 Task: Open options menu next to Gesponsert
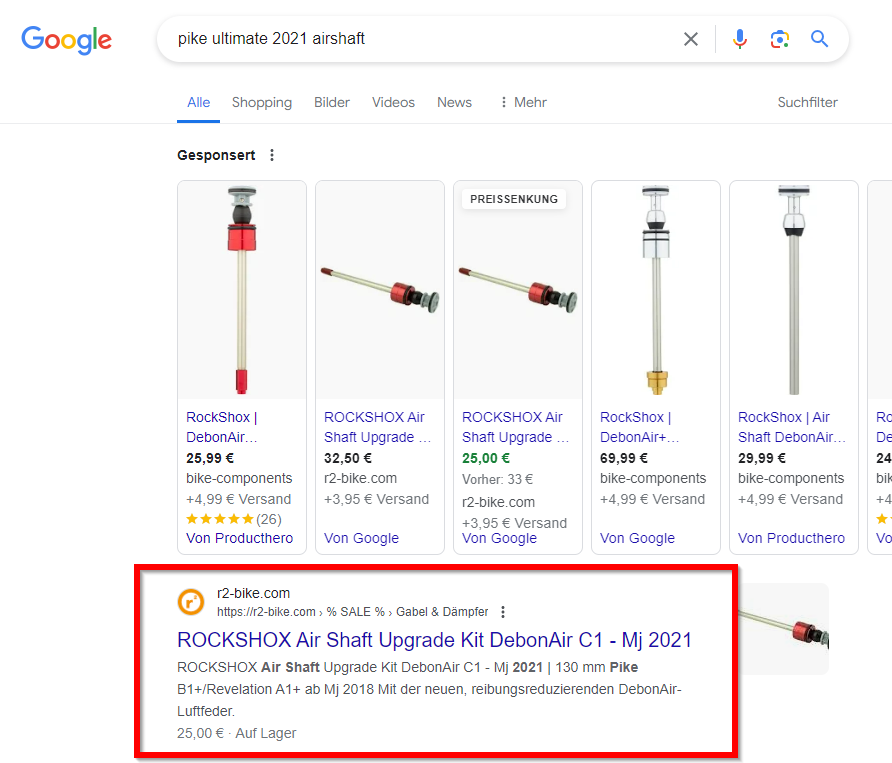point(272,155)
